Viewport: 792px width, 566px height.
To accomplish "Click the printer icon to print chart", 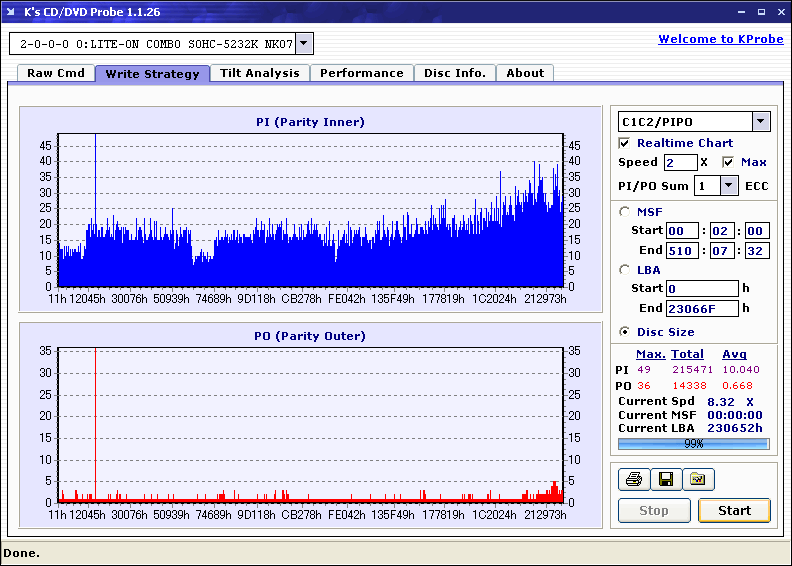I will coord(633,480).
